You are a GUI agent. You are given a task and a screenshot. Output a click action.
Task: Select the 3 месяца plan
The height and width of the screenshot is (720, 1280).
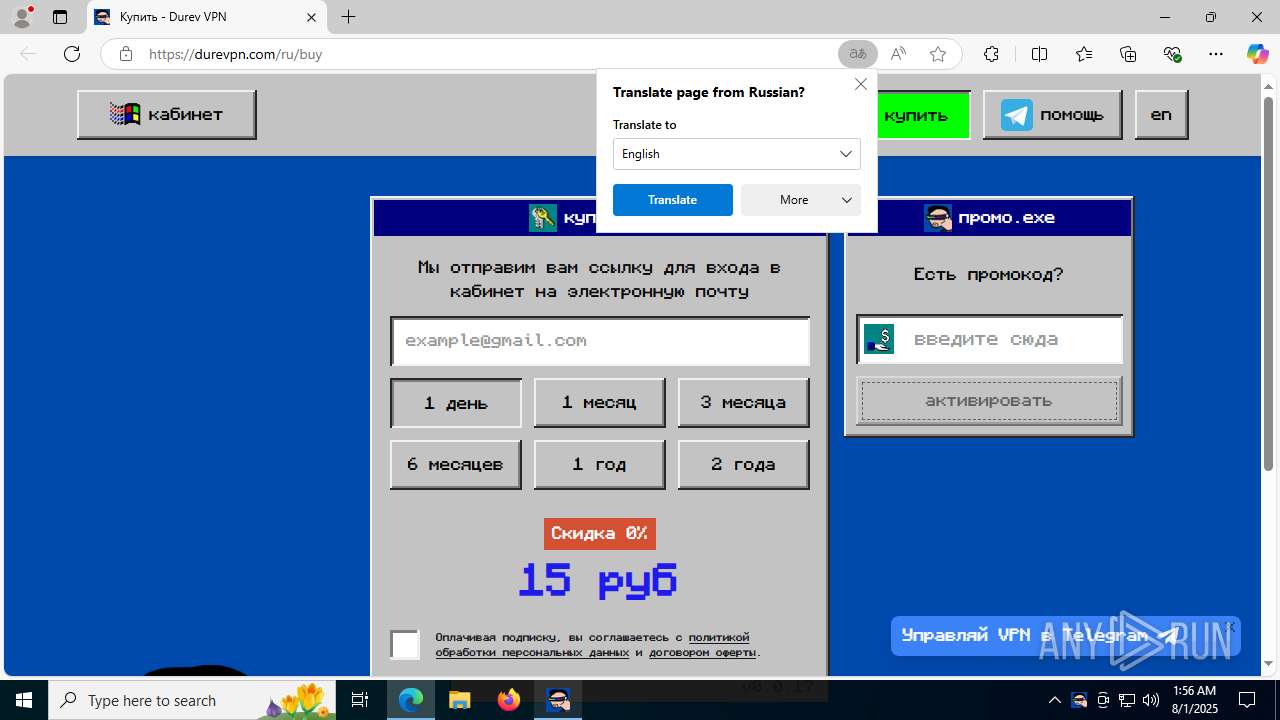coord(743,402)
